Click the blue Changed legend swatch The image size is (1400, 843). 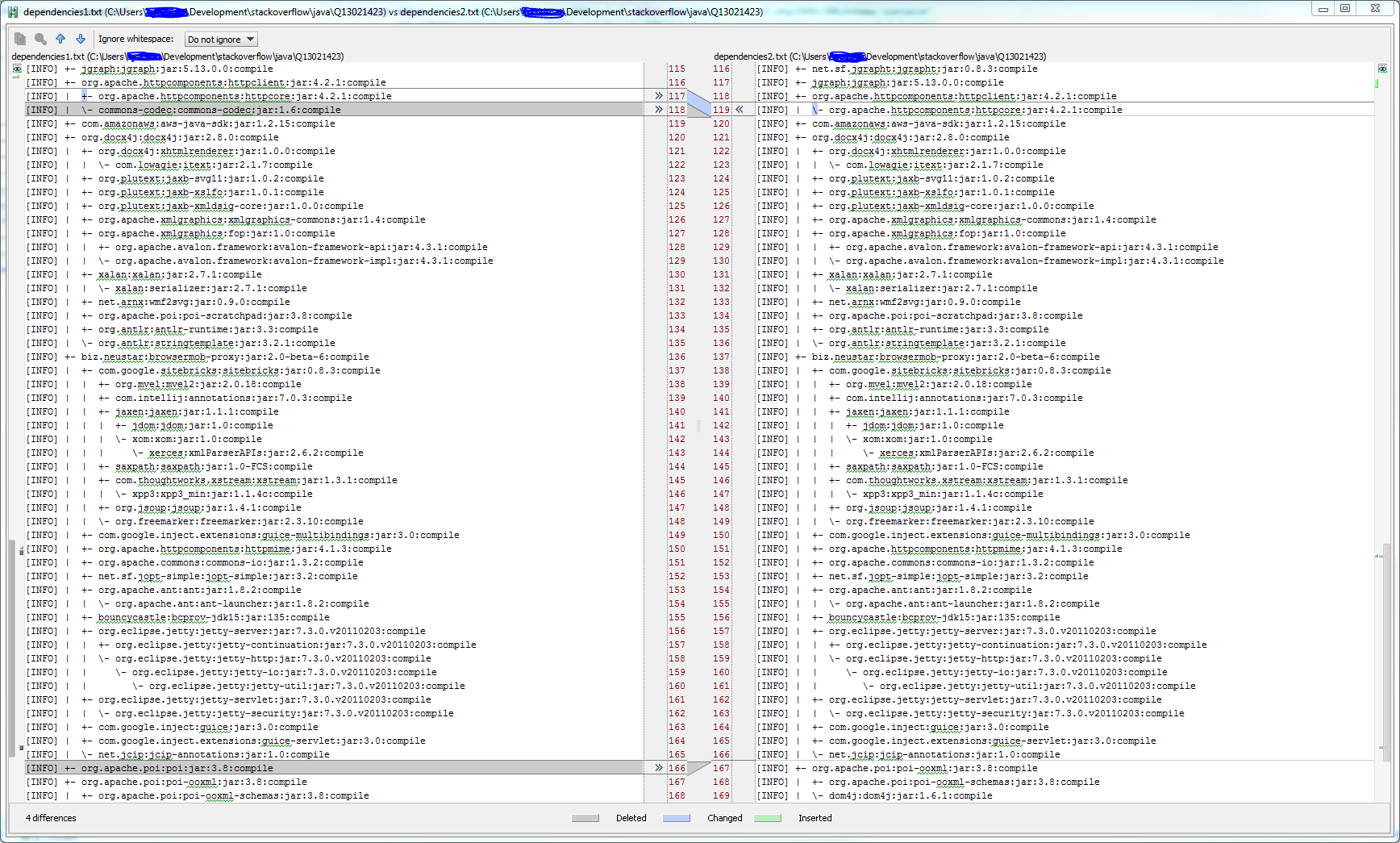click(x=677, y=818)
